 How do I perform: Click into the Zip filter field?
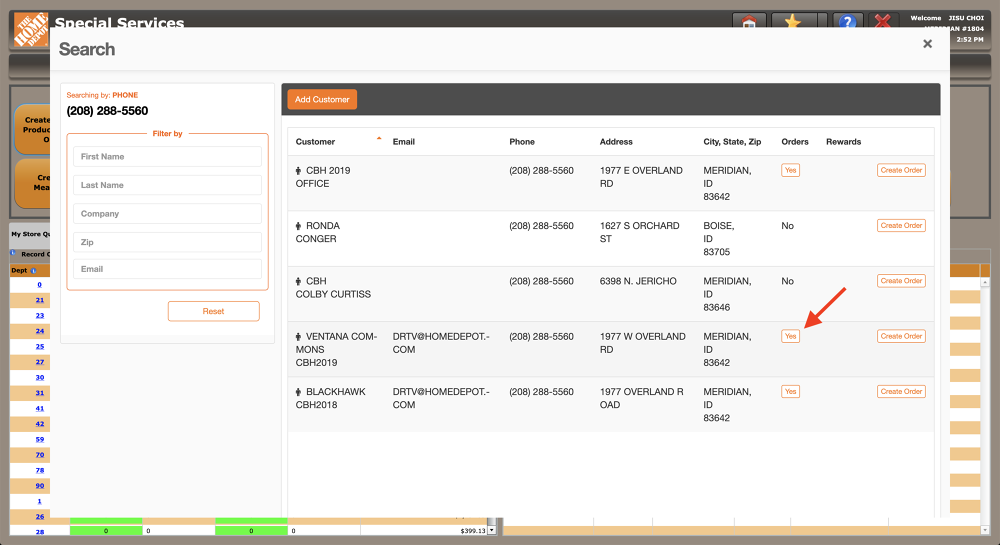click(x=167, y=242)
